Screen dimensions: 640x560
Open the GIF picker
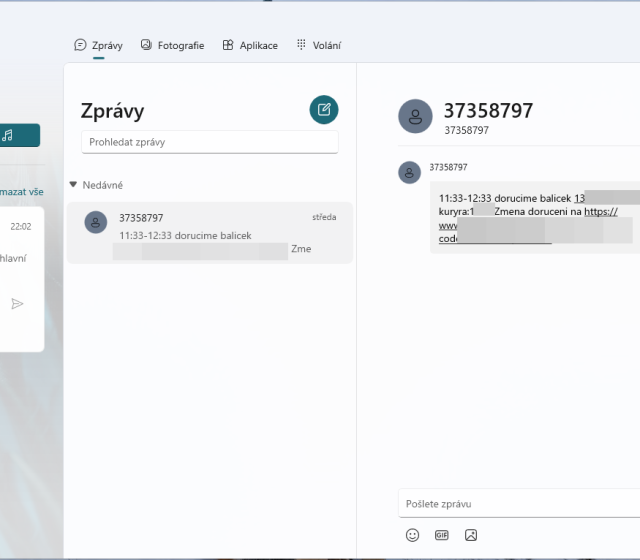point(442,535)
